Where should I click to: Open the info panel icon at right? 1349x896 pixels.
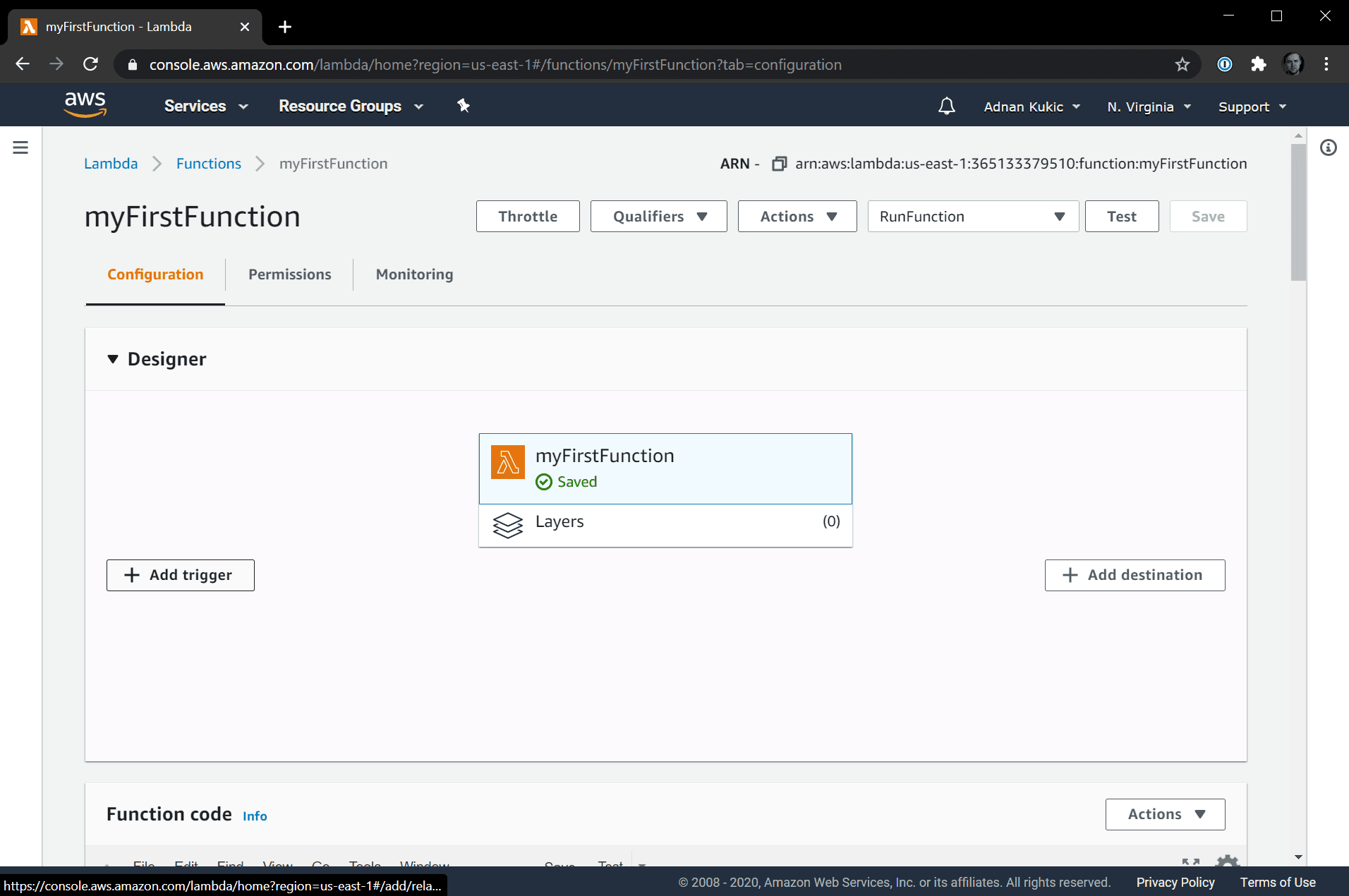pos(1328,147)
